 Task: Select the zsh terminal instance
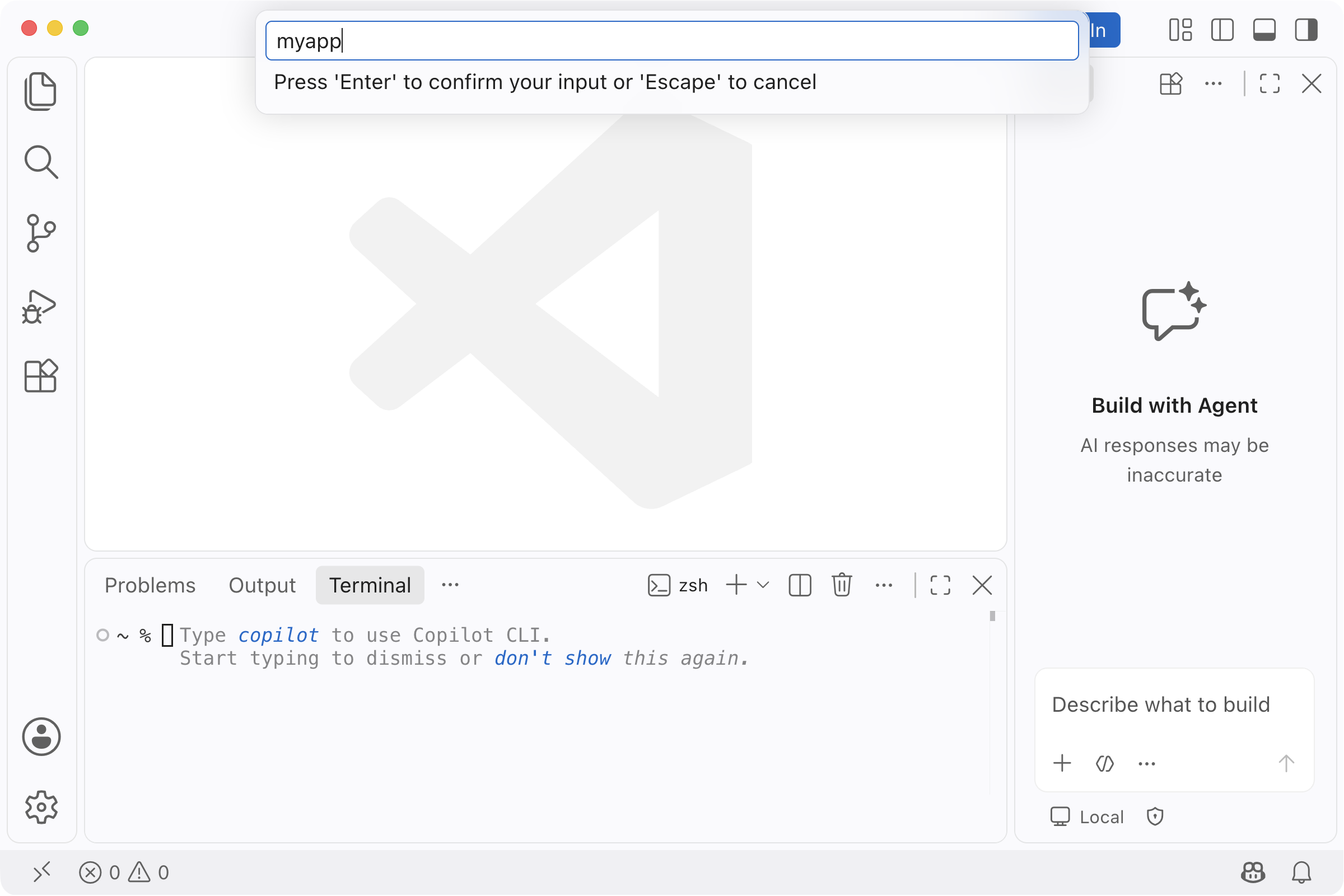pyautogui.click(x=678, y=585)
